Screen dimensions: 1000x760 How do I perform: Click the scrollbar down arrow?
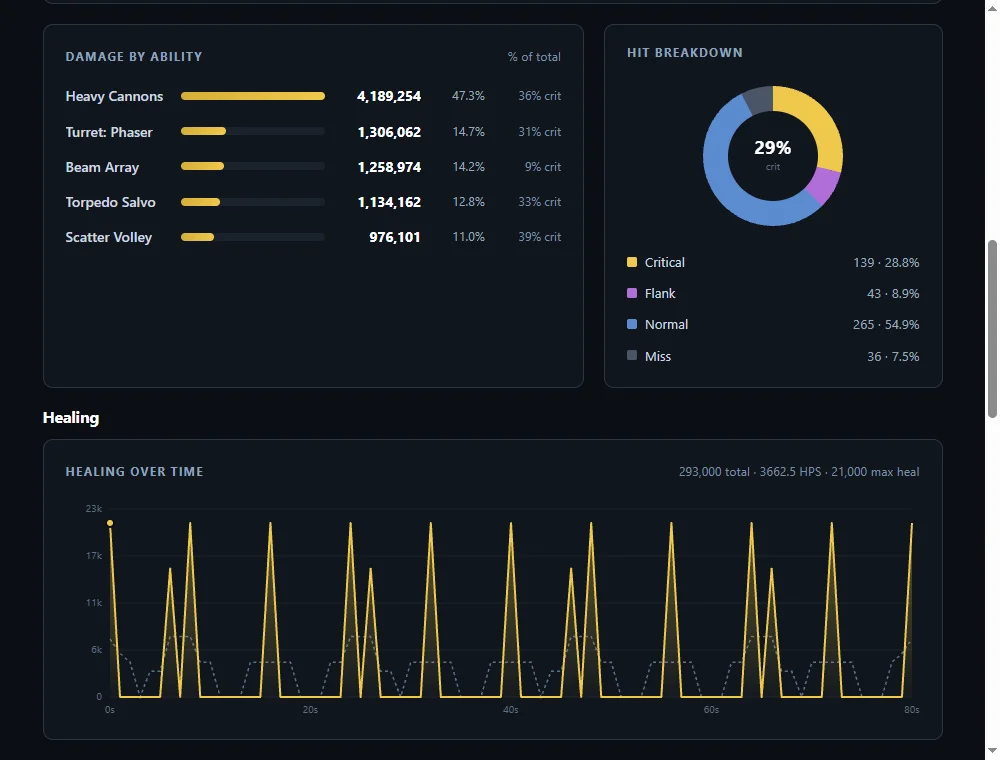coord(992,752)
